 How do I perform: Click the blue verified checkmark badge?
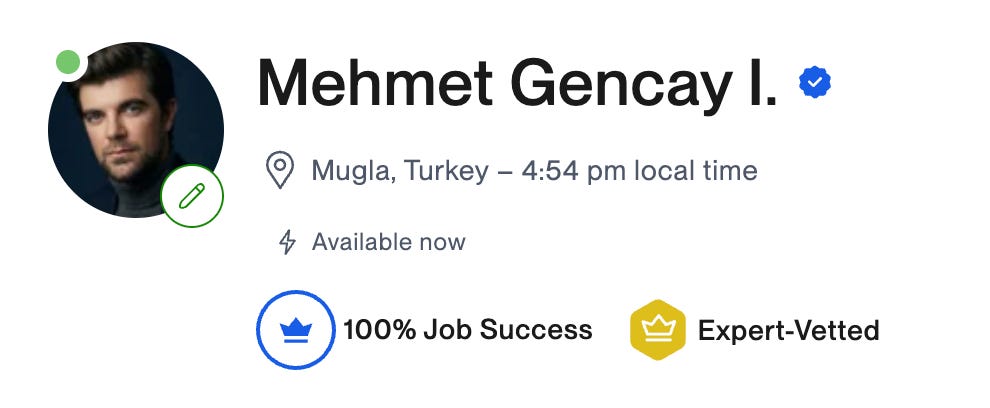814,83
